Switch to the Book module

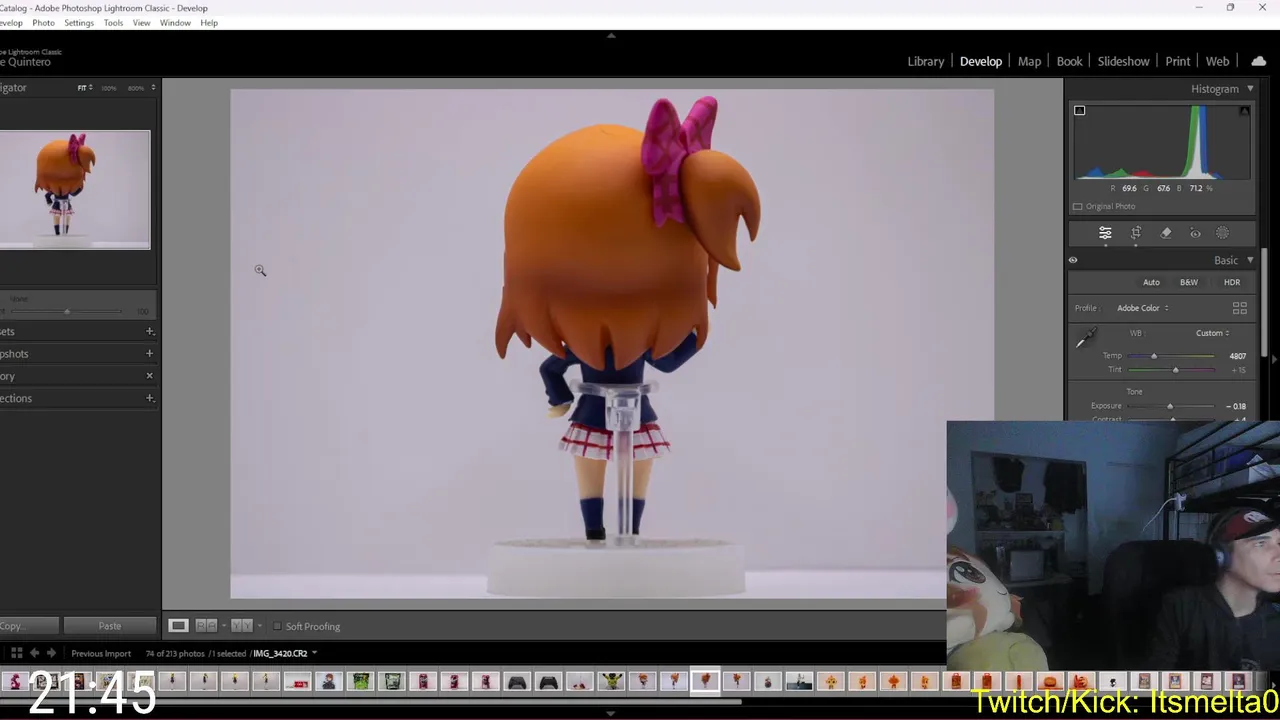1069,61
